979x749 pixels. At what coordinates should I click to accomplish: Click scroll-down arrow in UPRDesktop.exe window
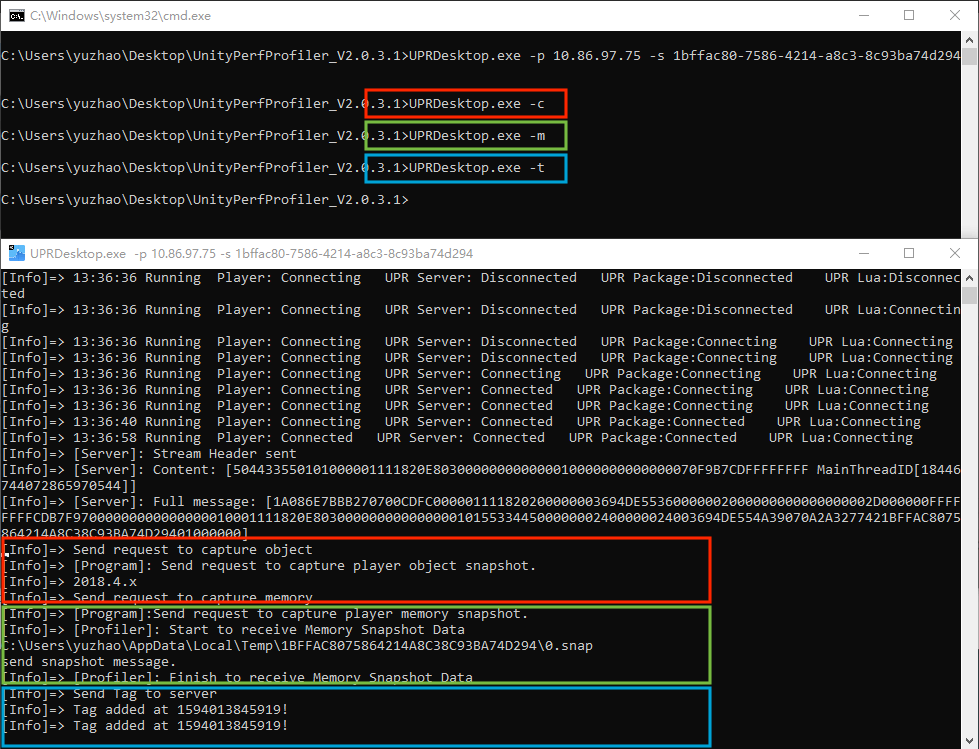[x=970, y=740]
